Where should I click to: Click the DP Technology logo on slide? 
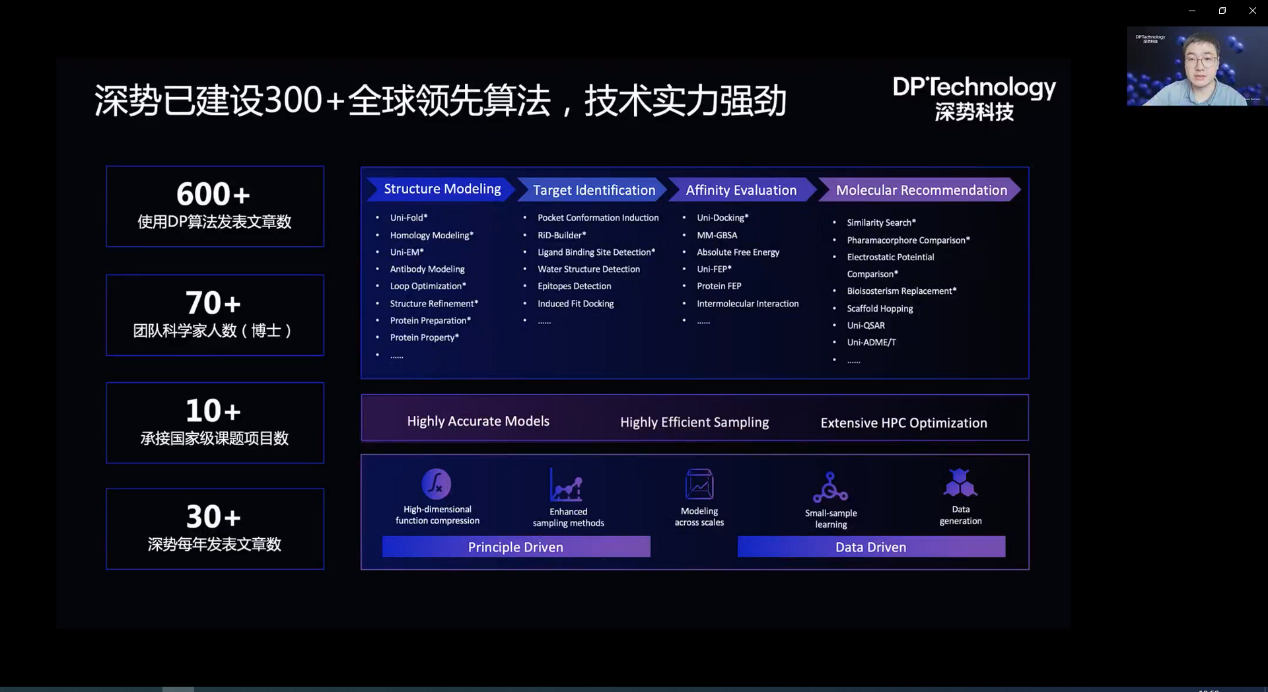[x=974, y=98]
